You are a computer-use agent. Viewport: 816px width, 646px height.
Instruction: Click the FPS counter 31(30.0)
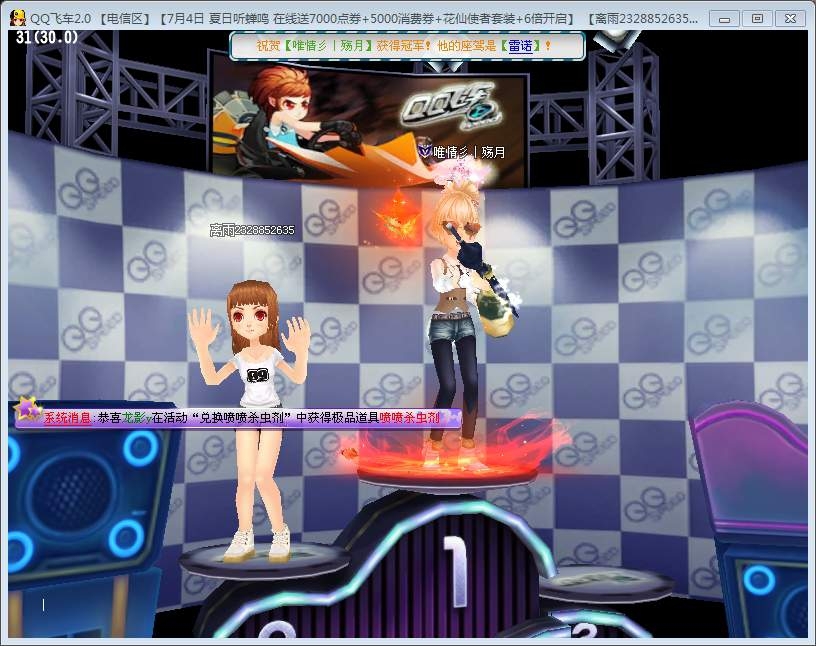pos(47,37)
